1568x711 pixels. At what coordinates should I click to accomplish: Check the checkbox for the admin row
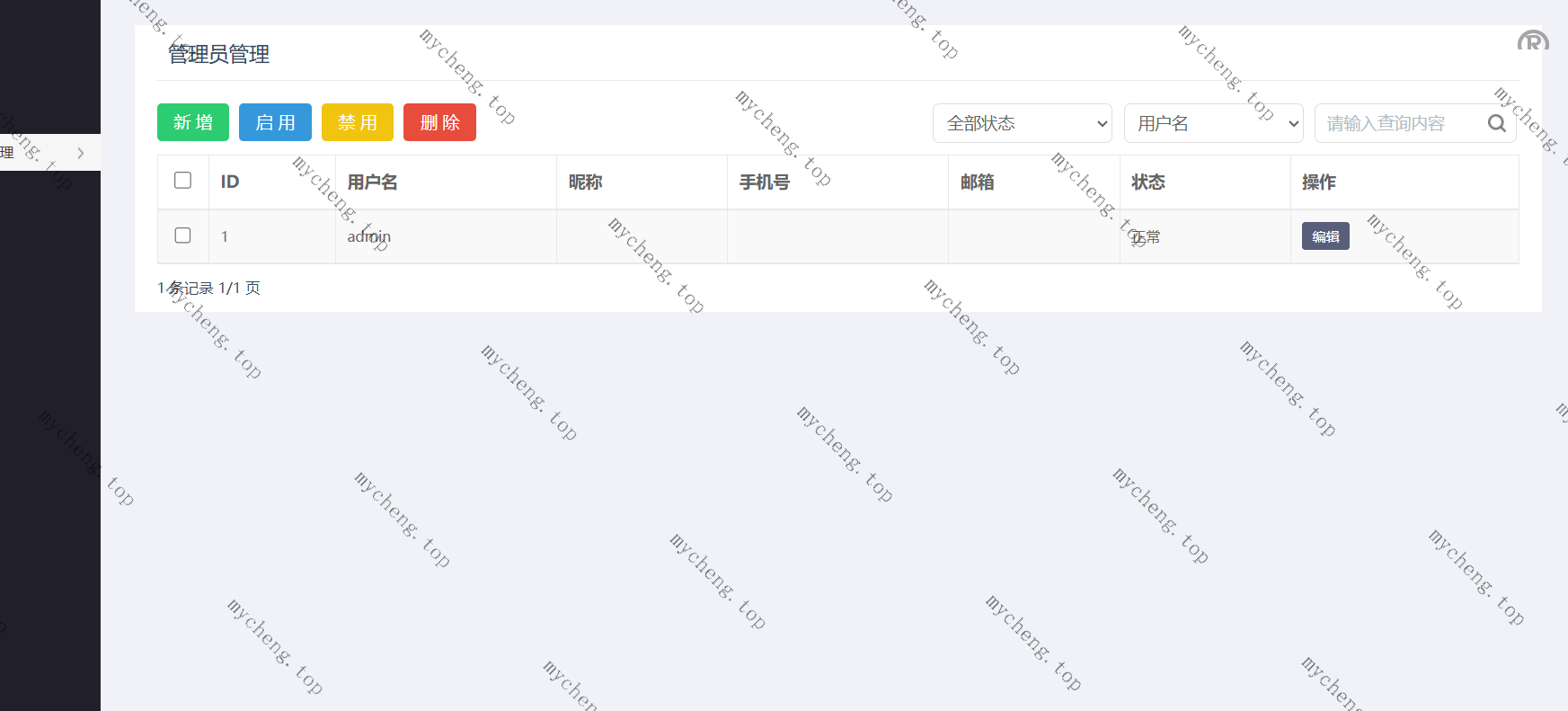point(182,236)
